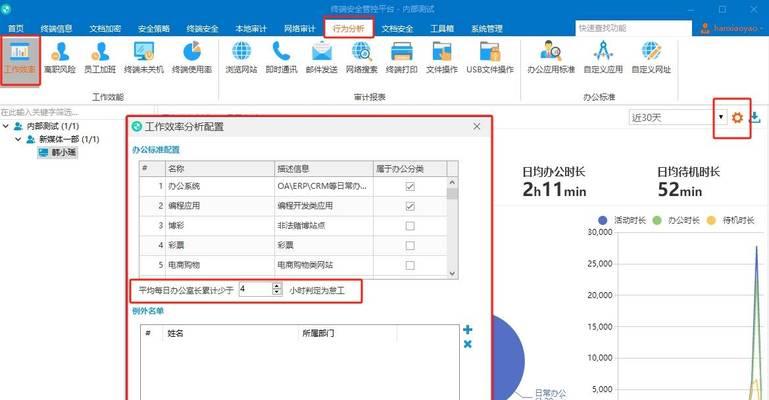Click the 属于办公分类 column header

click(x=410, y=169)
